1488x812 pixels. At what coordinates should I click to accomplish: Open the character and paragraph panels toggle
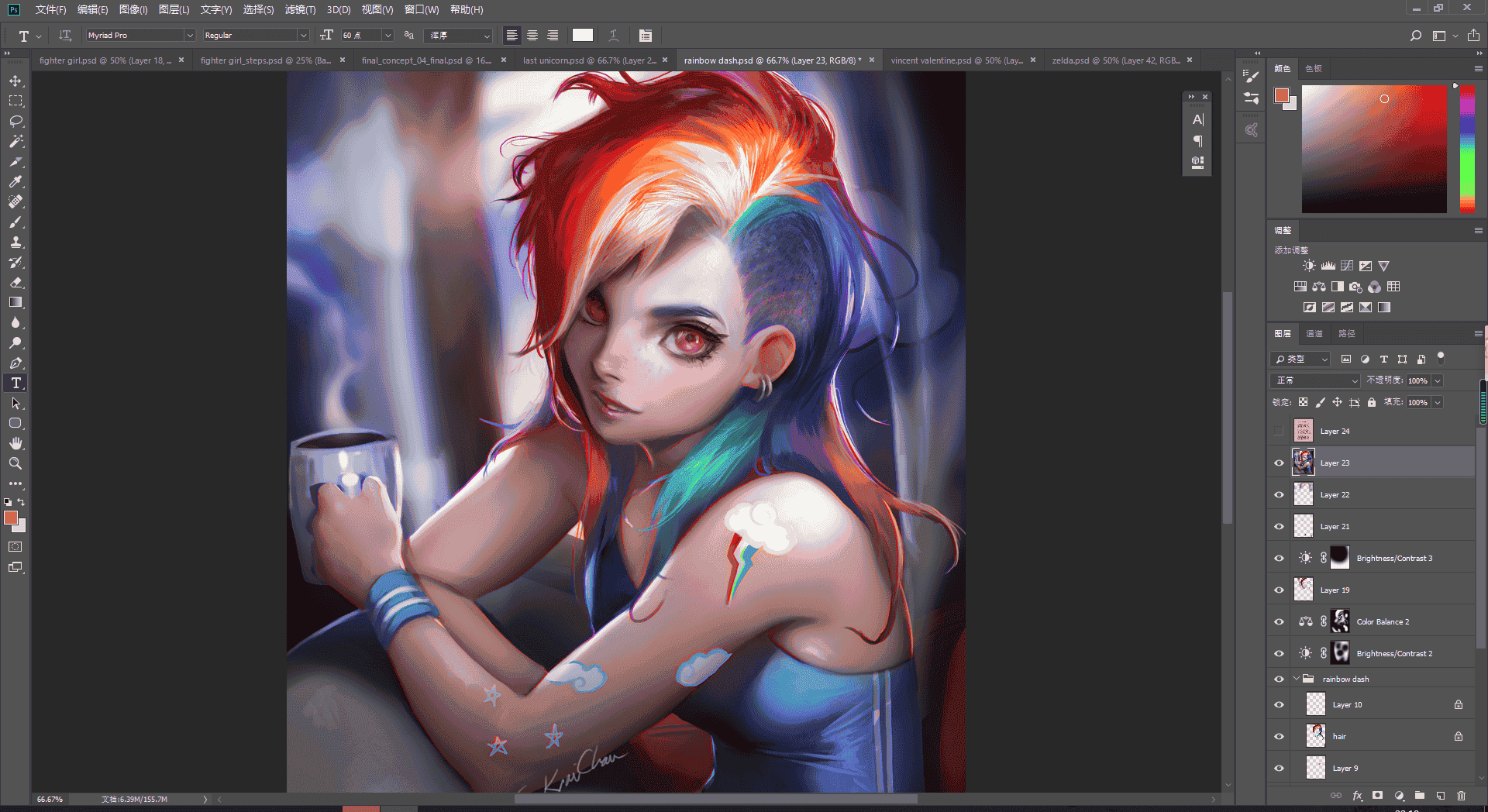(x=646, y=35)
